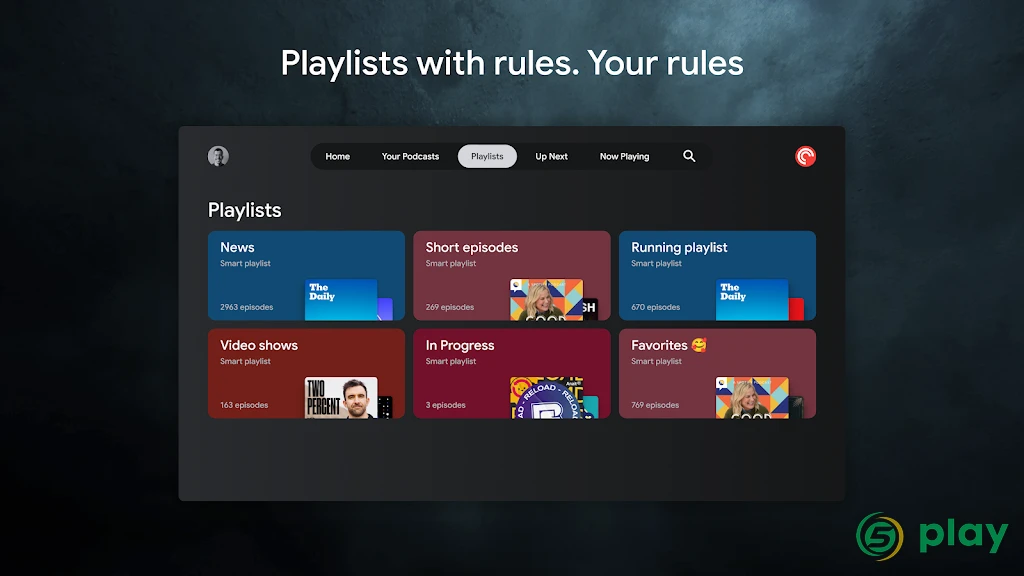Switch to the Your Podcasts tab
1024x576 pixels.
point(410,157)
